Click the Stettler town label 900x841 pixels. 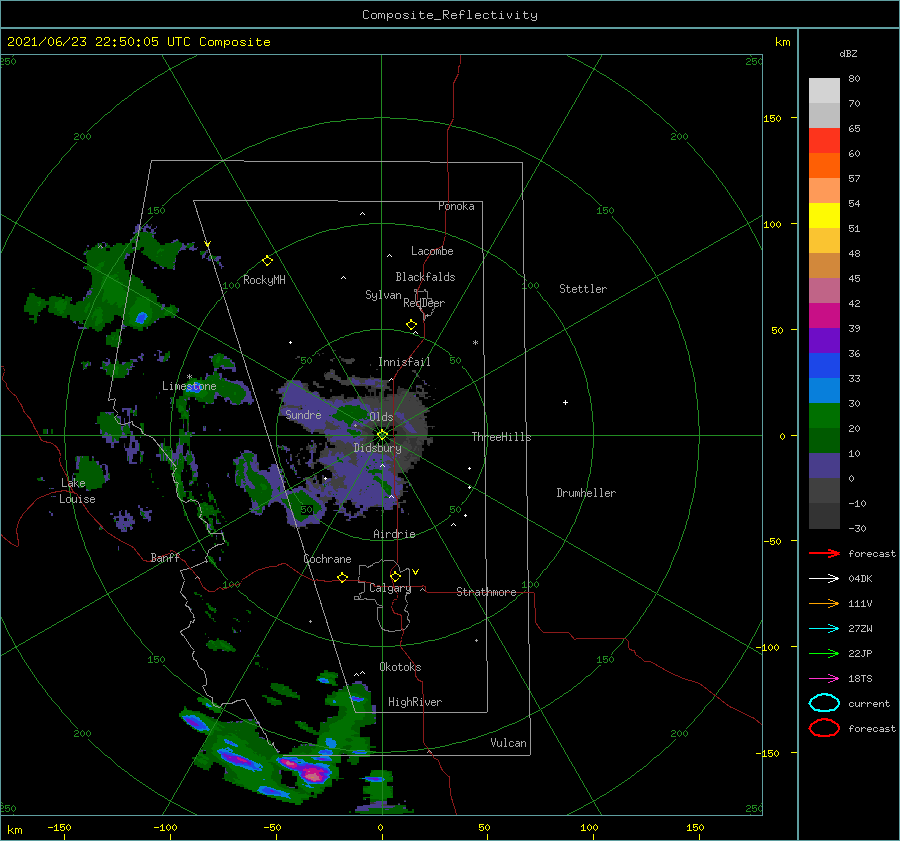tap(583, 289)
